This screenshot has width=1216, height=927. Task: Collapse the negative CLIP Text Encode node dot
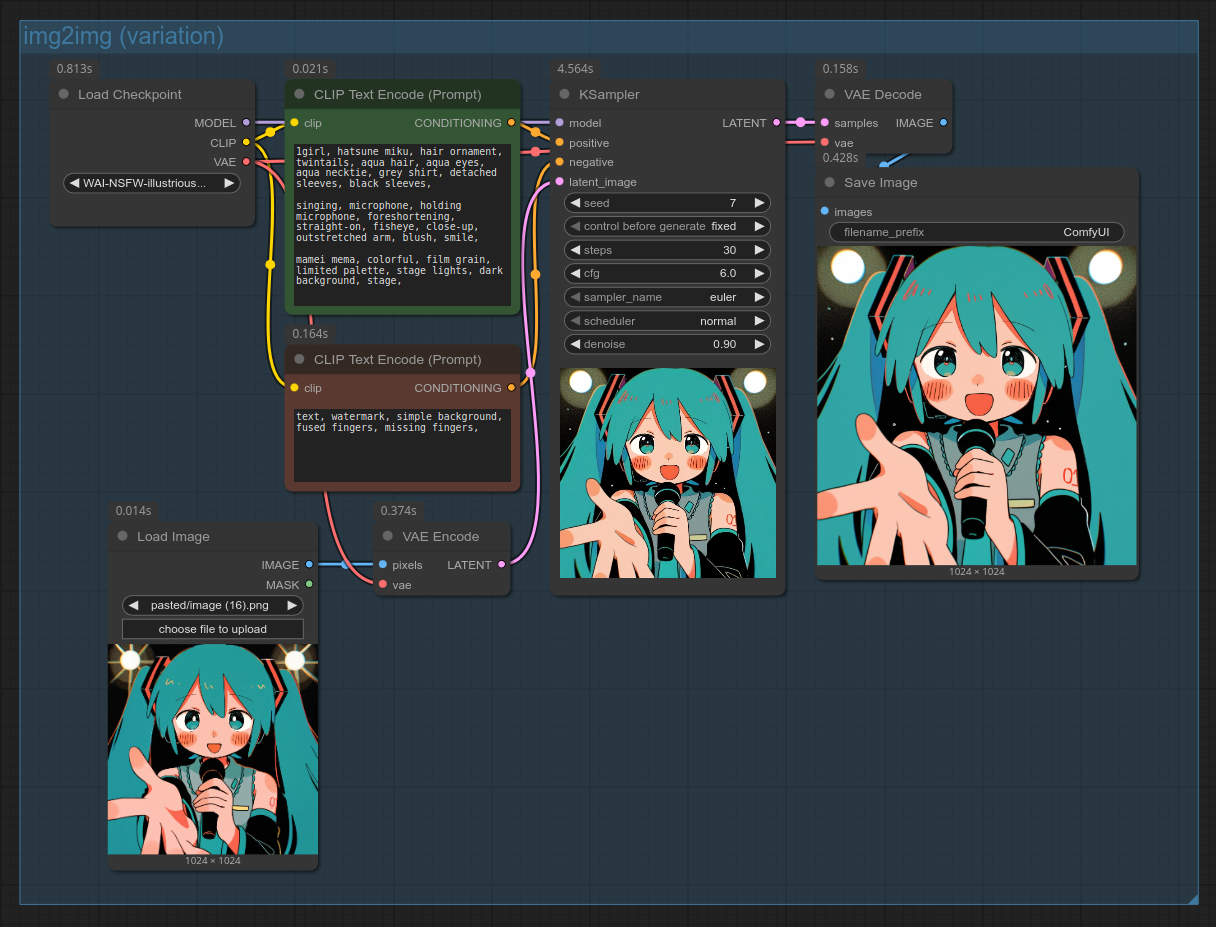point(299,360)
